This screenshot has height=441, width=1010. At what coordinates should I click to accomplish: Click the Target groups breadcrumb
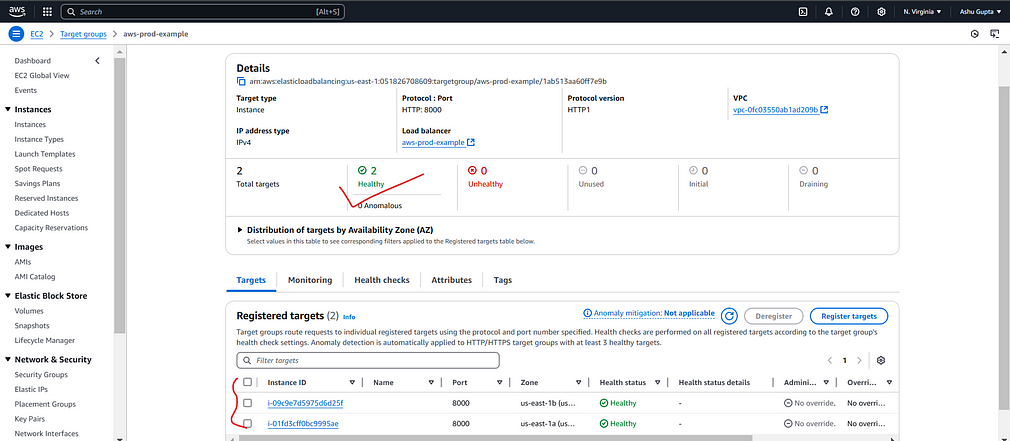83,33
